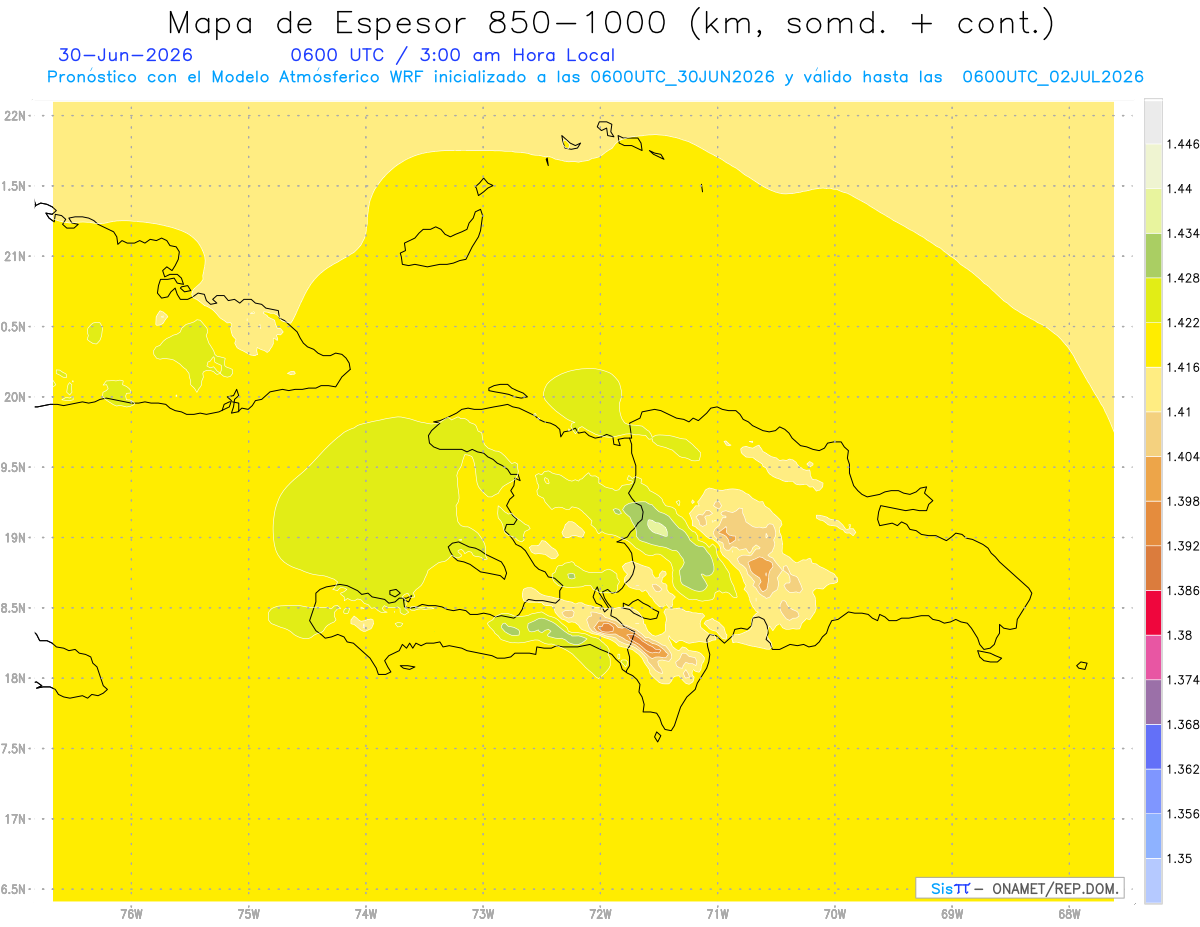Select the validity time '0600UTC_02JUL2026'
1200x927 pixels.
point(1052,77)
